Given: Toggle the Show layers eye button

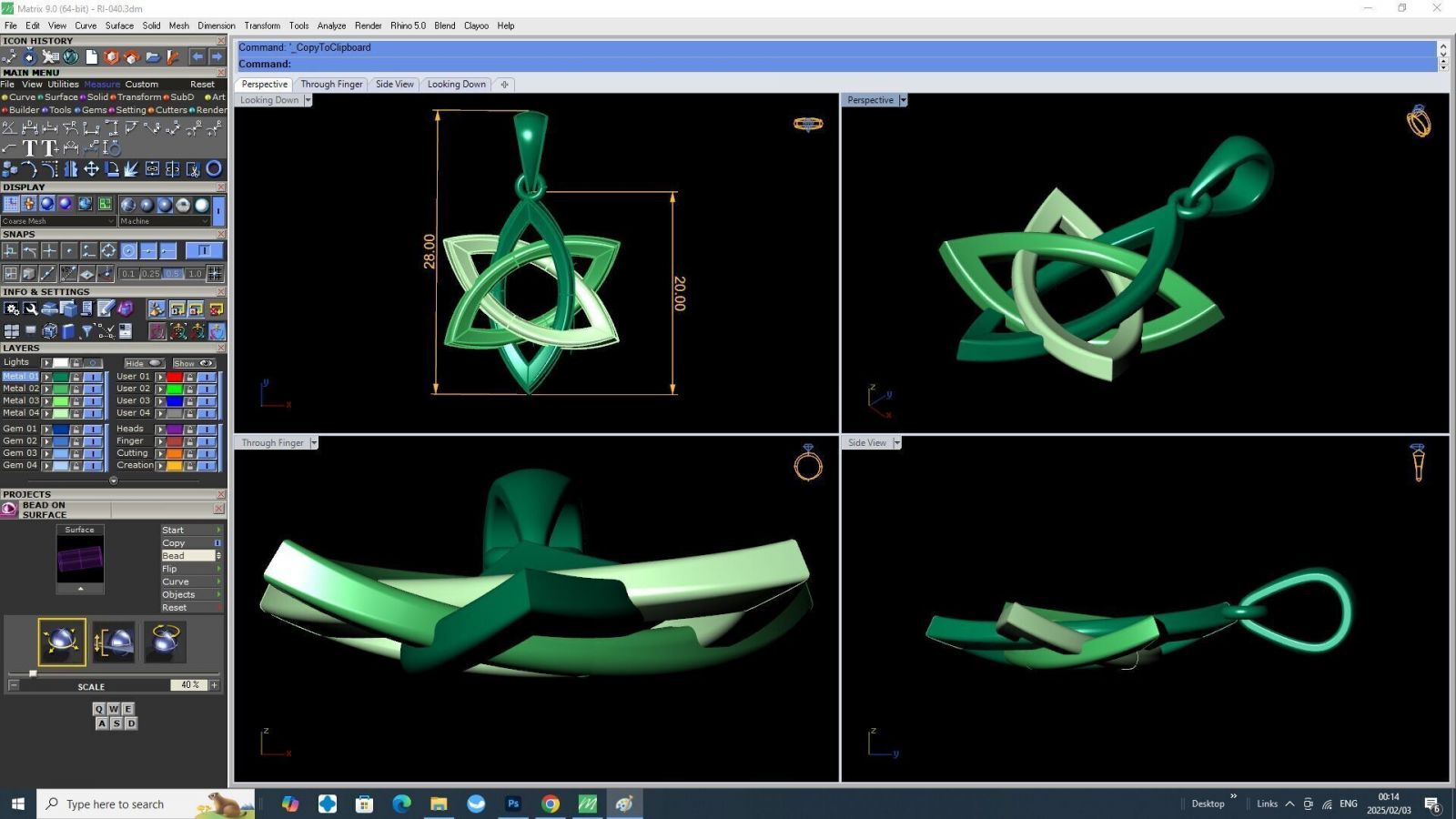Looking at the screenshot, I should pos(194,363).
